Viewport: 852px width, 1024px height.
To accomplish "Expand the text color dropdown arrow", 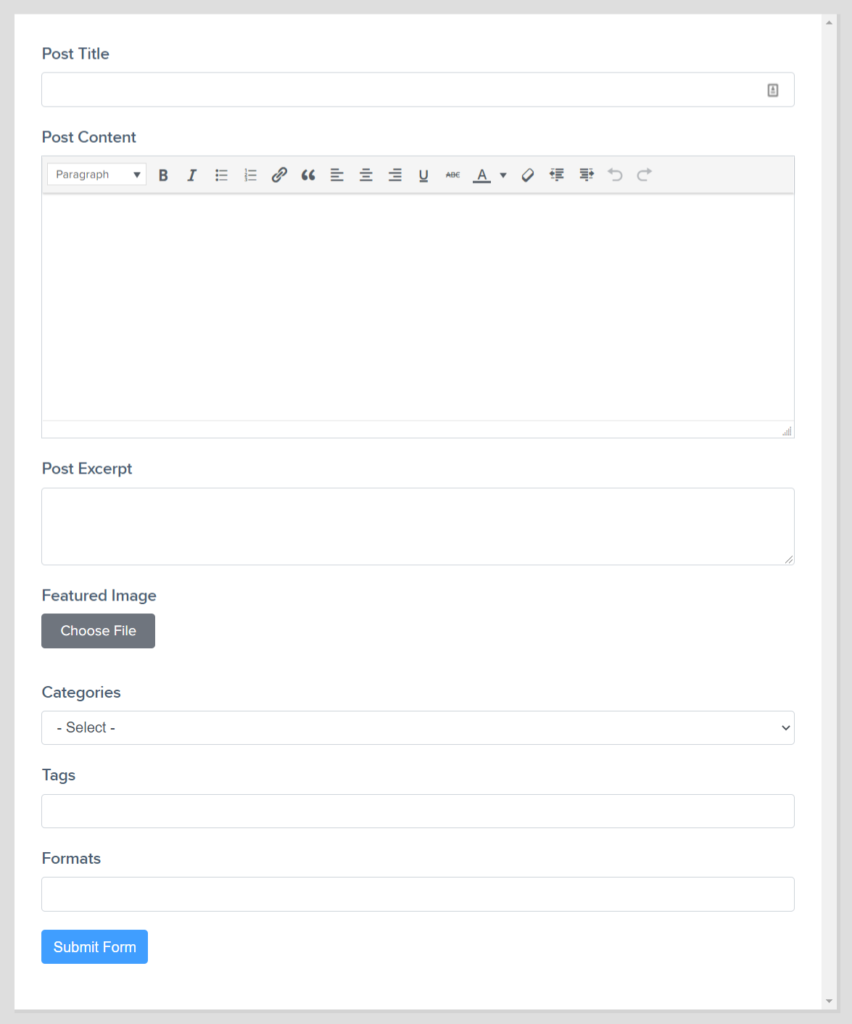I will [x=502, y=175].
